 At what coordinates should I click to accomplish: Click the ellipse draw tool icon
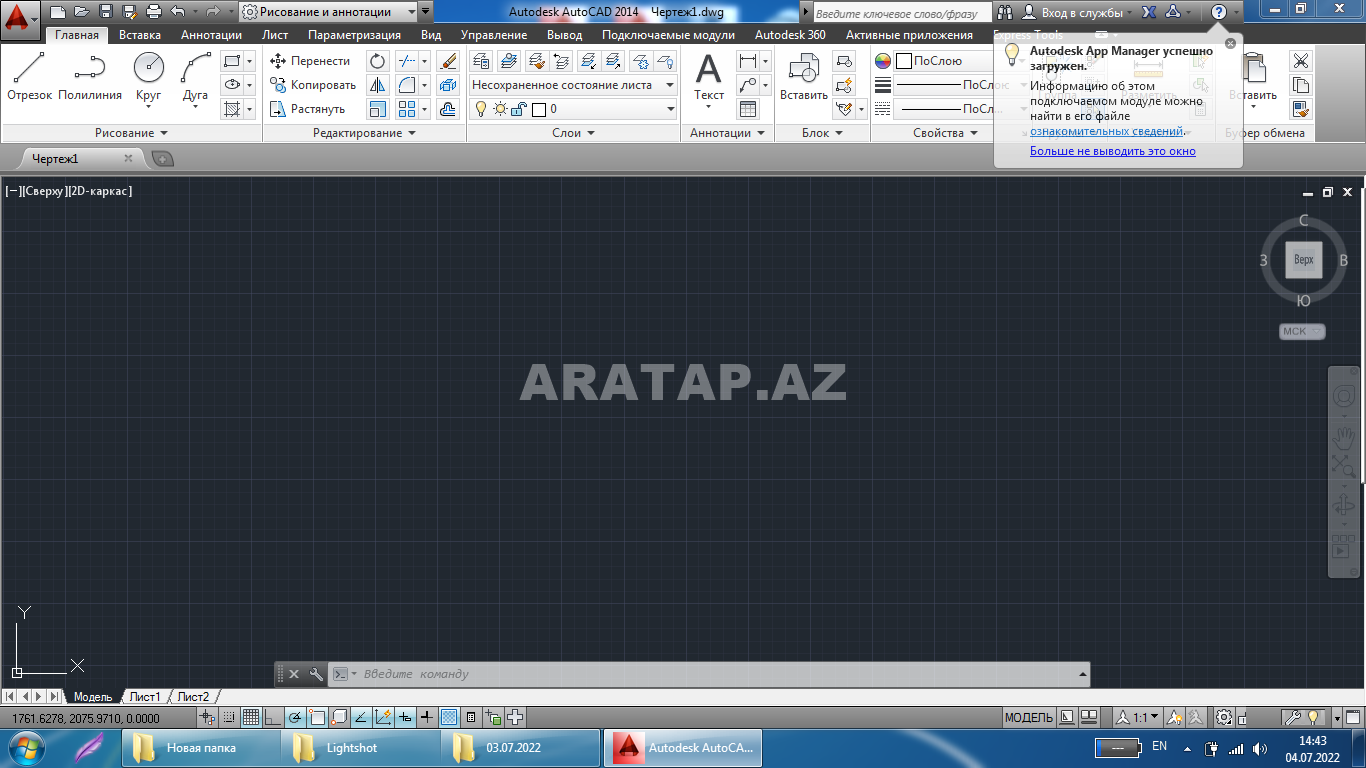232,85
